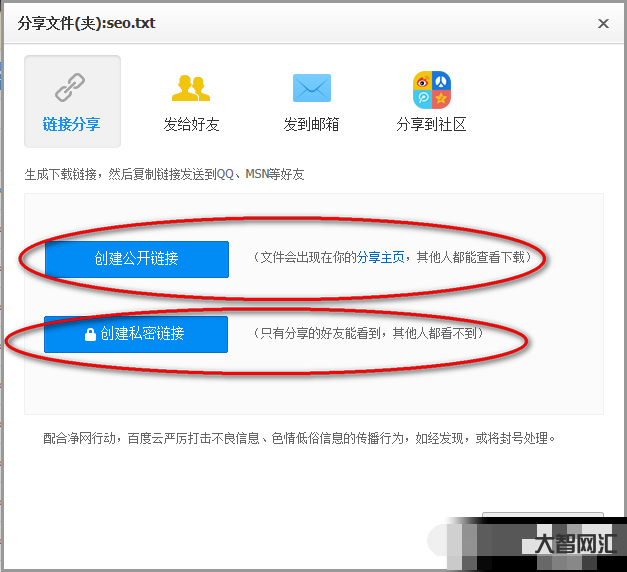Close the 分享文件 dialog with X
The width and height of the screenshot is (627, 572).
(603, 23)
